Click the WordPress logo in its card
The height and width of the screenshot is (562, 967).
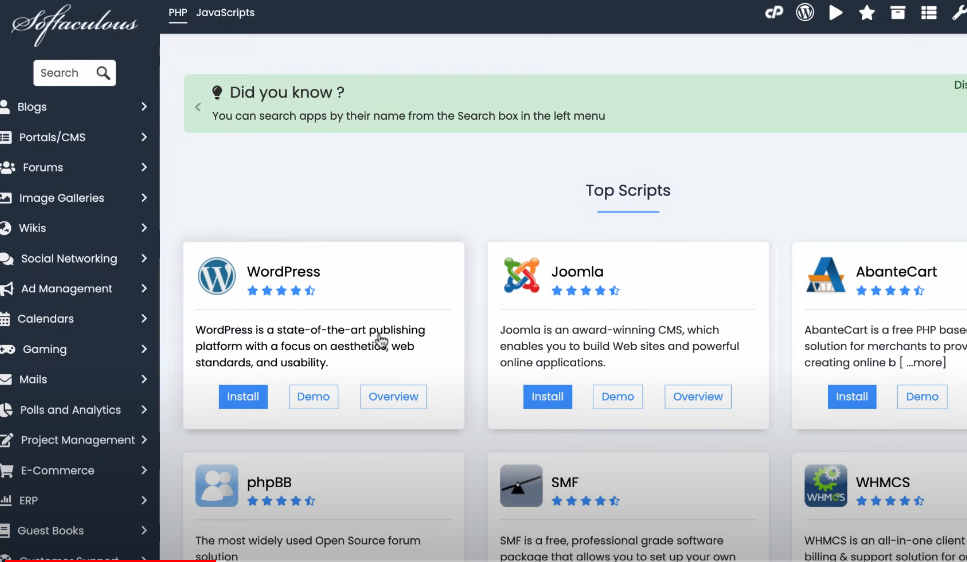[216, 276]
